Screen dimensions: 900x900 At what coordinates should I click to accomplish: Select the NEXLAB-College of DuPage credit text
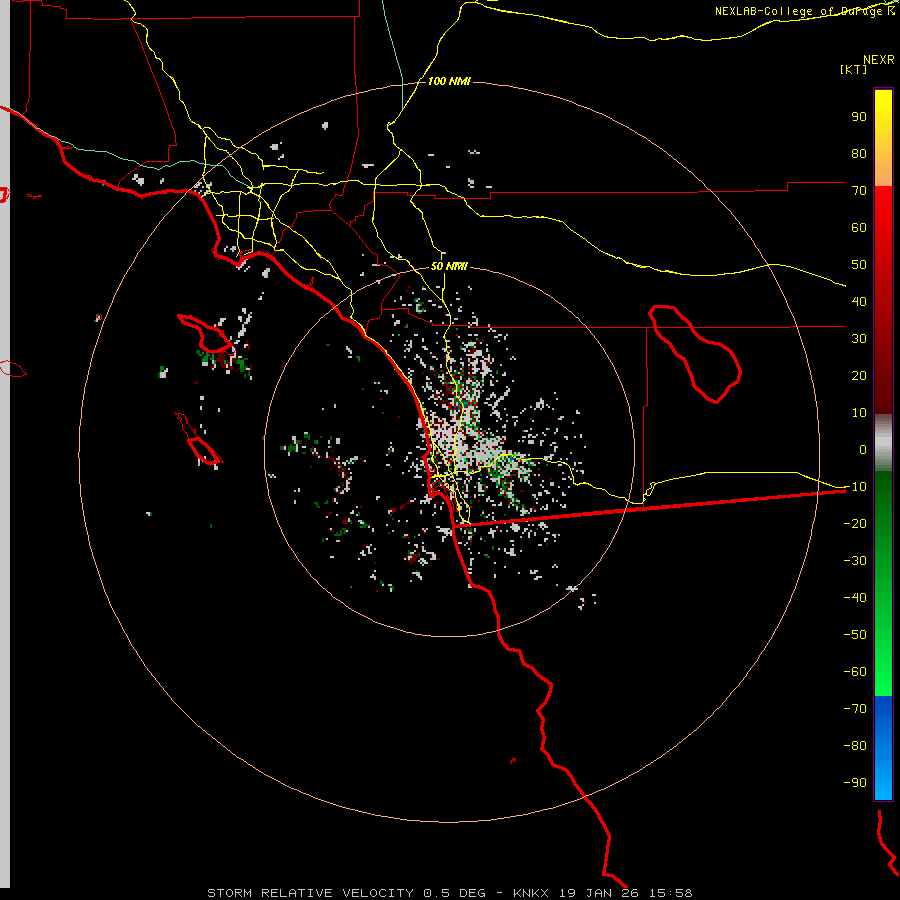click(x=800, y=11)
